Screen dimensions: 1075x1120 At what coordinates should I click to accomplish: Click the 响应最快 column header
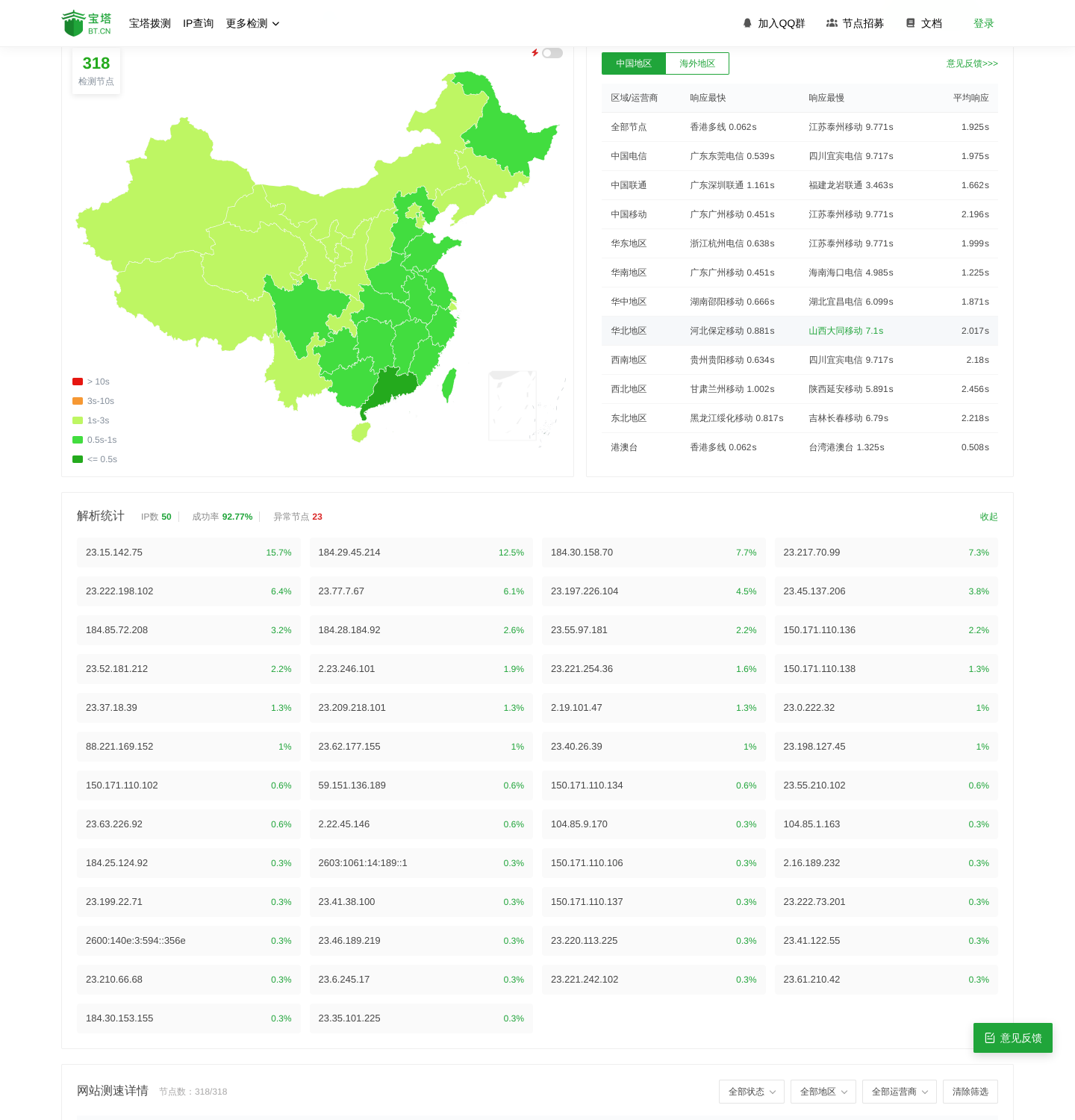tap(708, 98)
